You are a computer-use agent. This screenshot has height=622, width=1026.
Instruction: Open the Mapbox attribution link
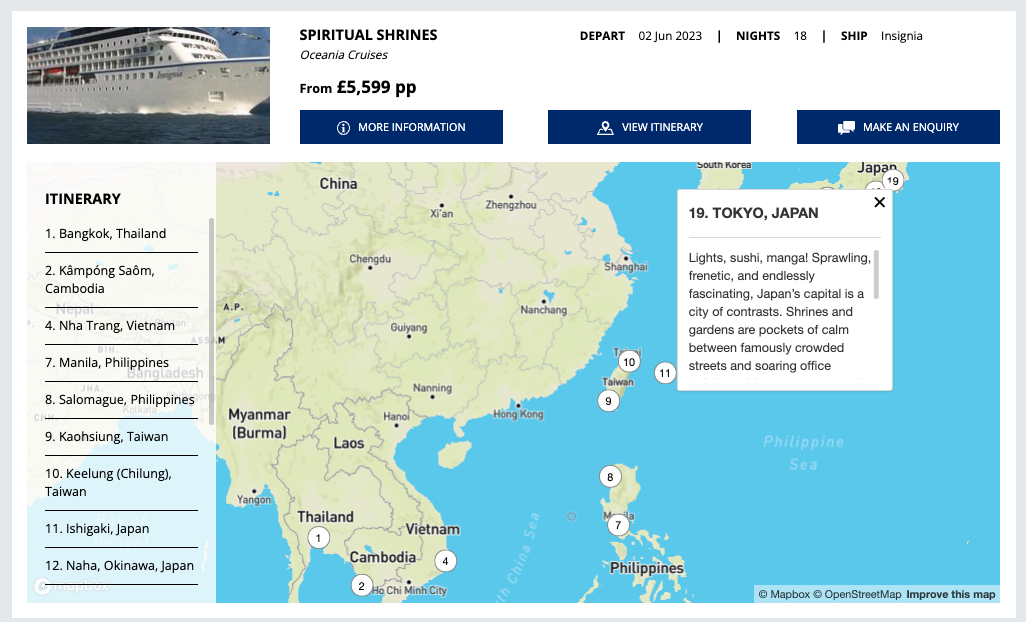point(784,594)
